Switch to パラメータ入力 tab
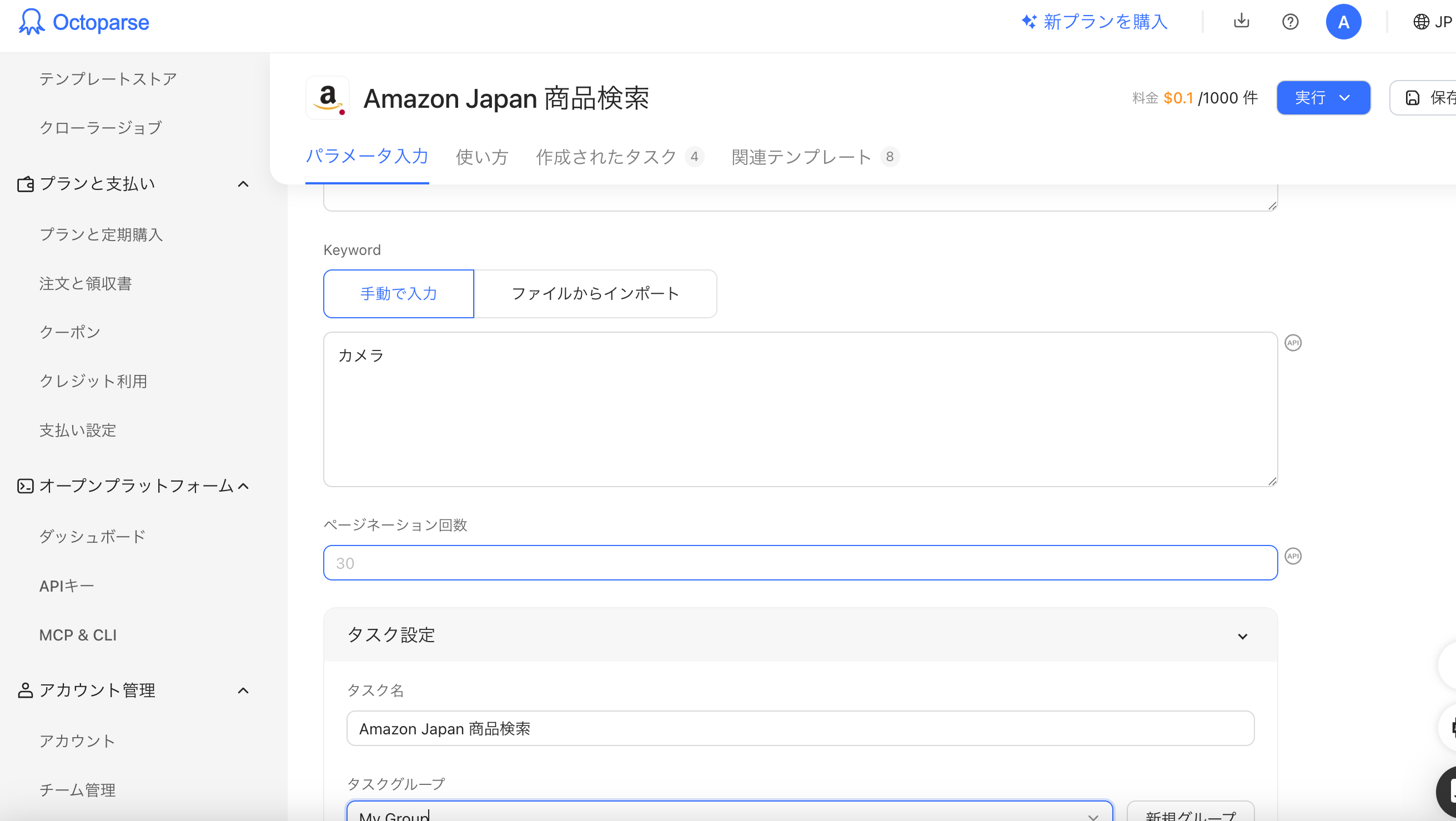 click(x=367, y=156)
